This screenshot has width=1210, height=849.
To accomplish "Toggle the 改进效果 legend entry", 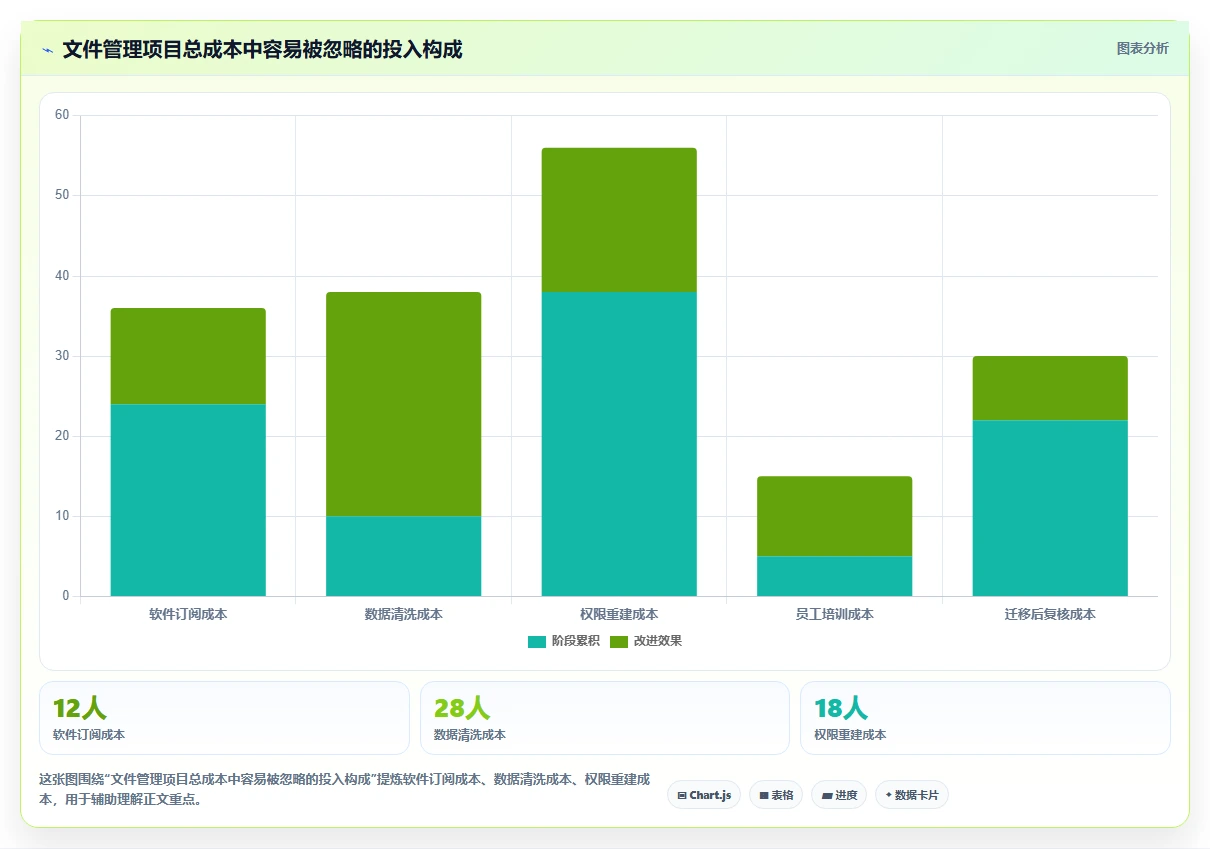I will [x=645, y=641].
